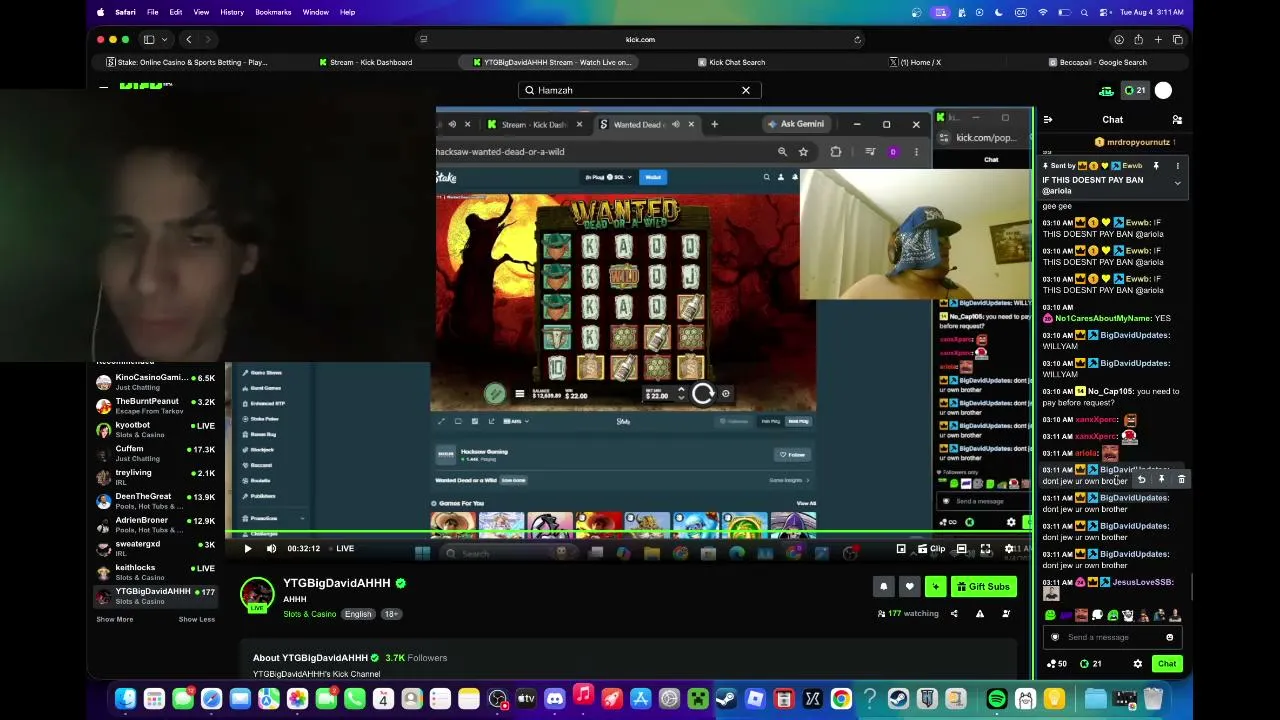1280x720 pixels.
Task: Reload the kick.com page
Action: click(857, 39)
